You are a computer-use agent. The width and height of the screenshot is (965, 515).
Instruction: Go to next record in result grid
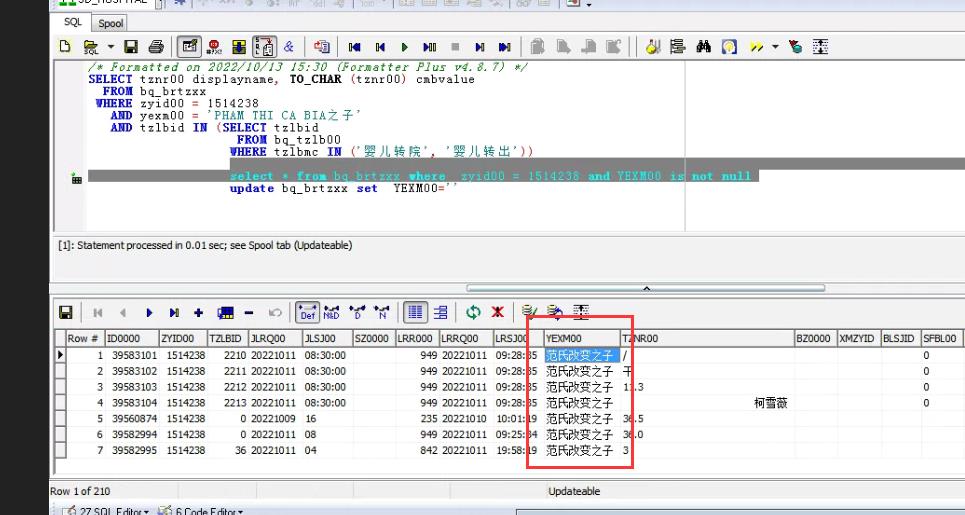point(149,313)
